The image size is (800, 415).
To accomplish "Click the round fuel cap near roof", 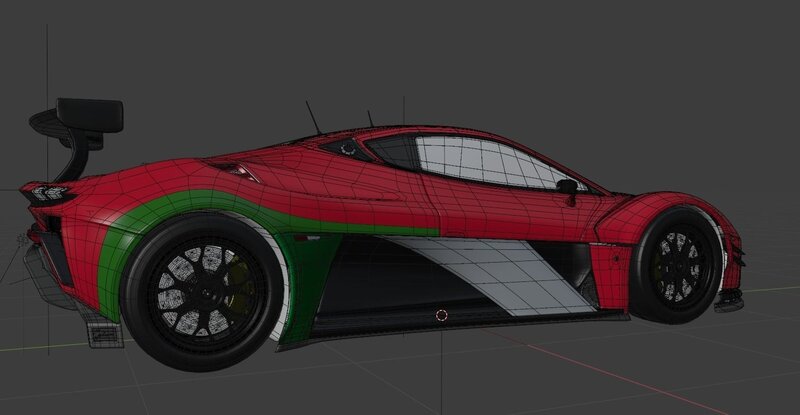I will [x=348, y=147].
